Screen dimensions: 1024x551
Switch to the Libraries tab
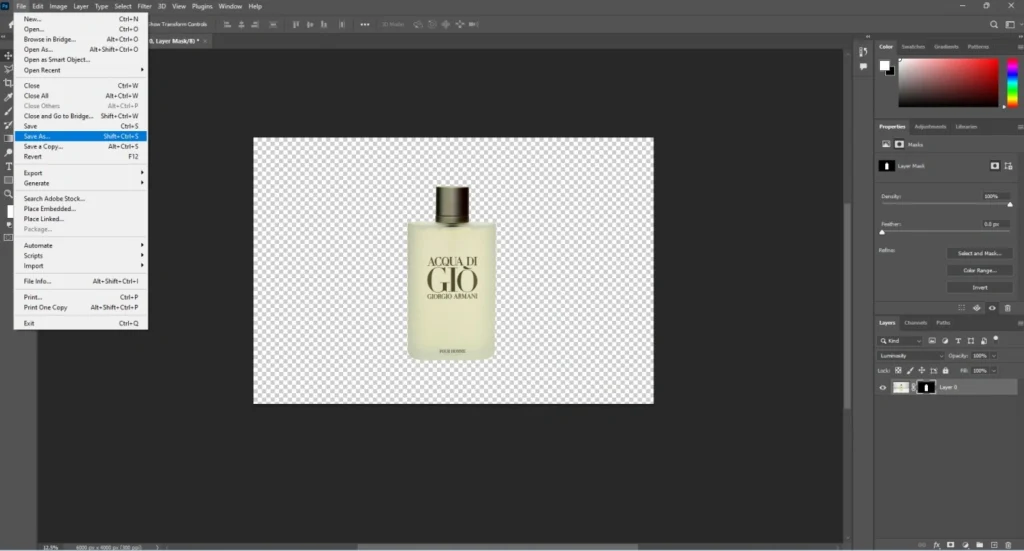(x=966, y=127)
